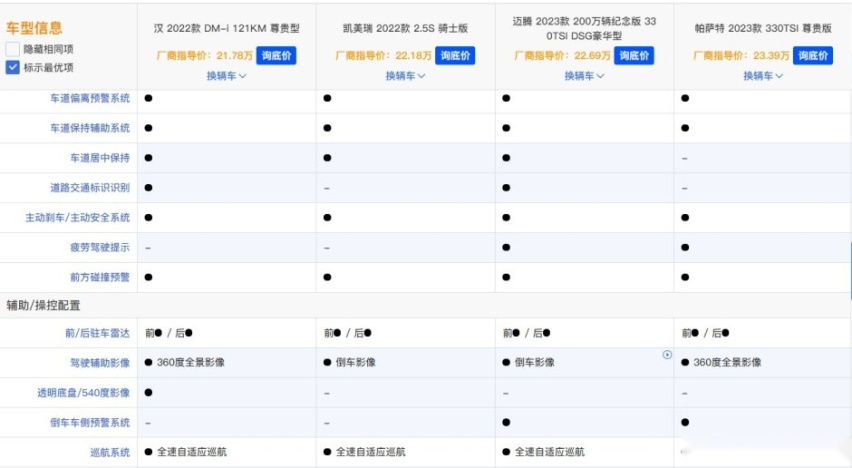
Task: Click the 辅助/操控配置 section header
Action: (43, 305)
